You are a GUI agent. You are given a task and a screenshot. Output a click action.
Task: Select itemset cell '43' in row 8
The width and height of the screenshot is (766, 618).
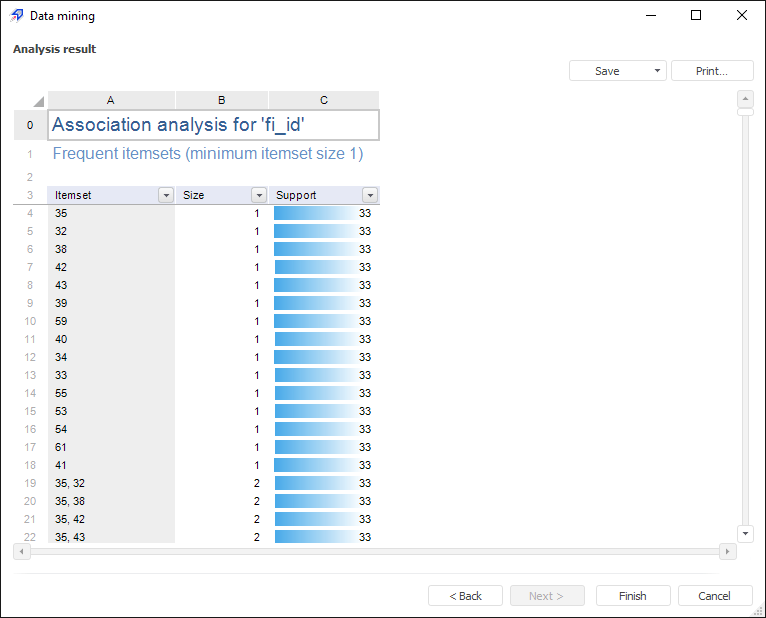point(111,285)
